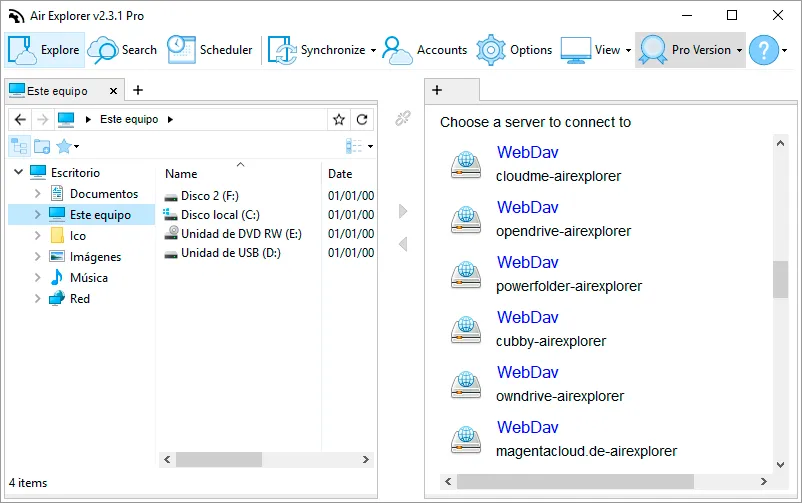This screenshot has height=503, width=802.
Task: Create a new folder
Action: pos(42,146)
